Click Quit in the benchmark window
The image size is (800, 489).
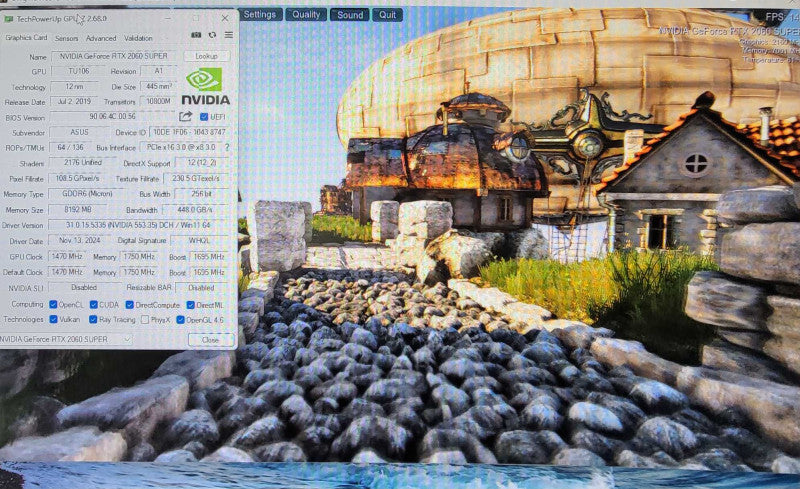(387, 15)
